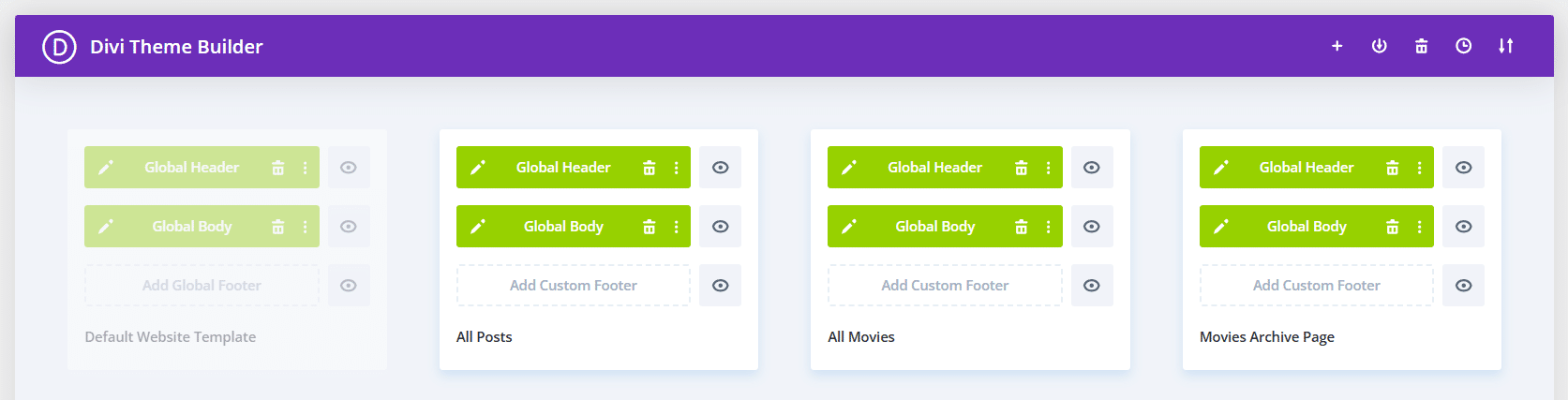This screenshot has width=1568, height=400.
Task: Edit Global Body in All Movies
Action: pyautogui.click(x=849, y=227)
